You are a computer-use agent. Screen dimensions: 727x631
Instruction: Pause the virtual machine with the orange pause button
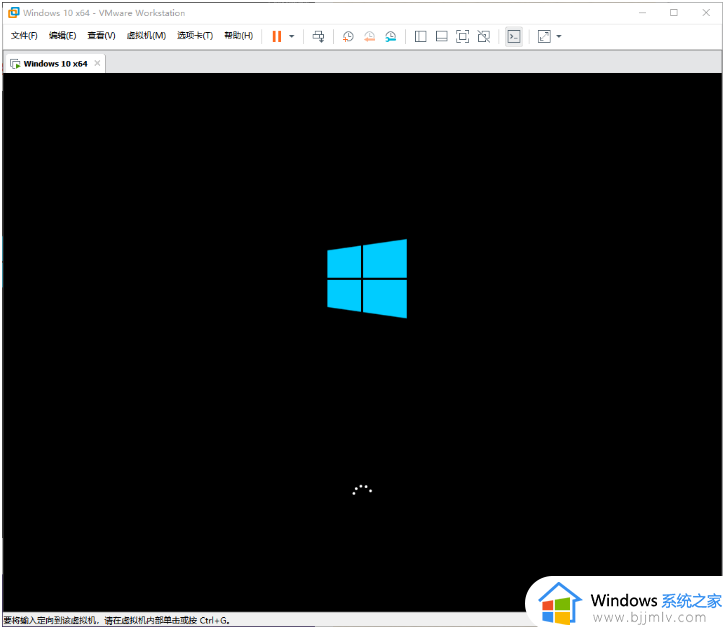pos(277,37)
